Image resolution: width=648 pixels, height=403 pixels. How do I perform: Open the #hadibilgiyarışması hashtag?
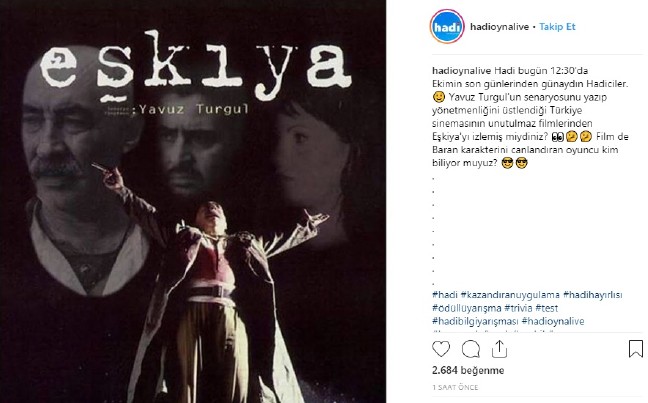point(475,322)
